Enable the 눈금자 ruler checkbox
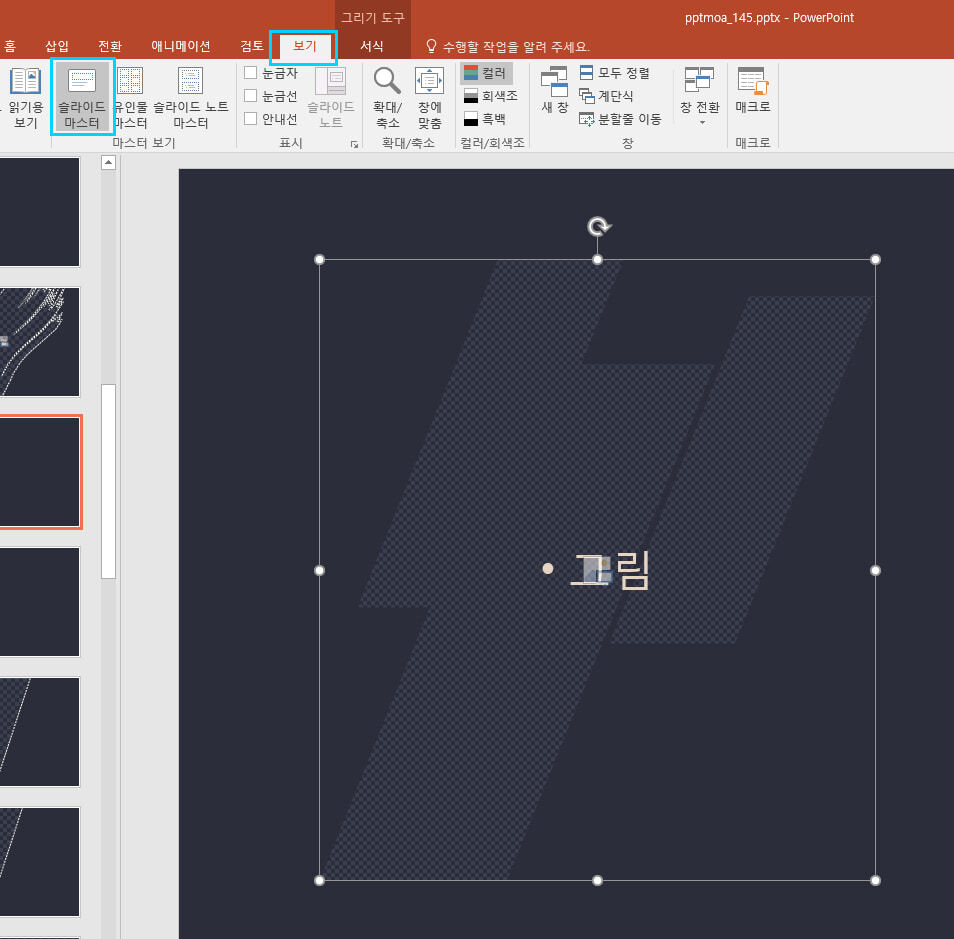The height and width of the screenshot is (939, 954). pyautogui.click(x=250, y=72)
